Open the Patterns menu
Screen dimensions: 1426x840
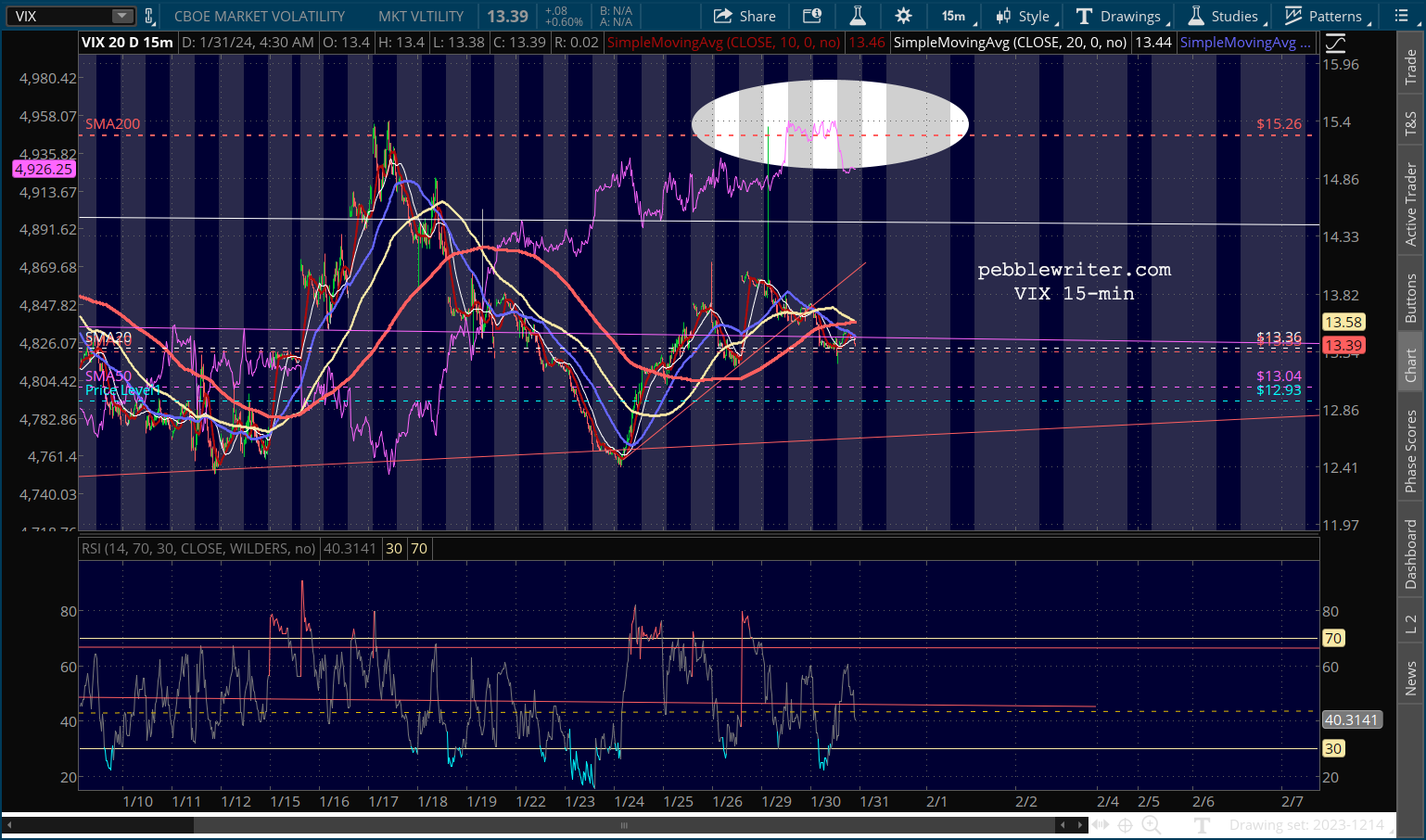pyautogui.click(x=1324, y=16)
